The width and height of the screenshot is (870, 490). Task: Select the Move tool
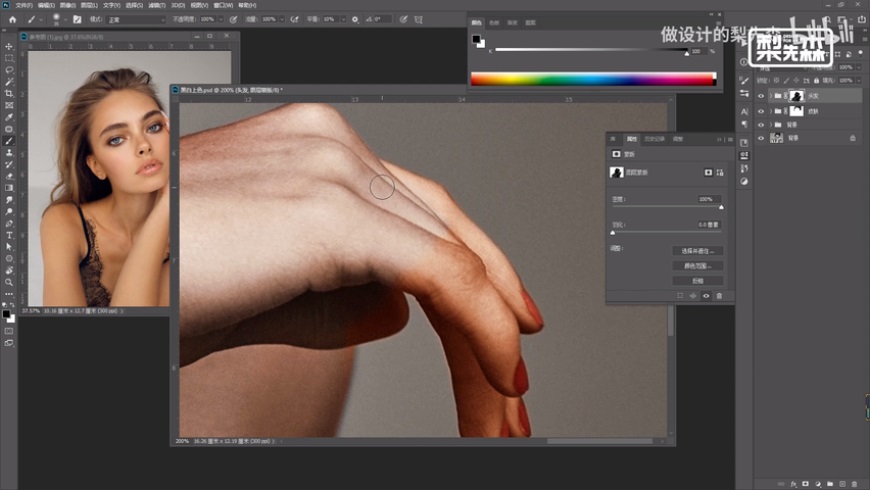tap(9, 46)
